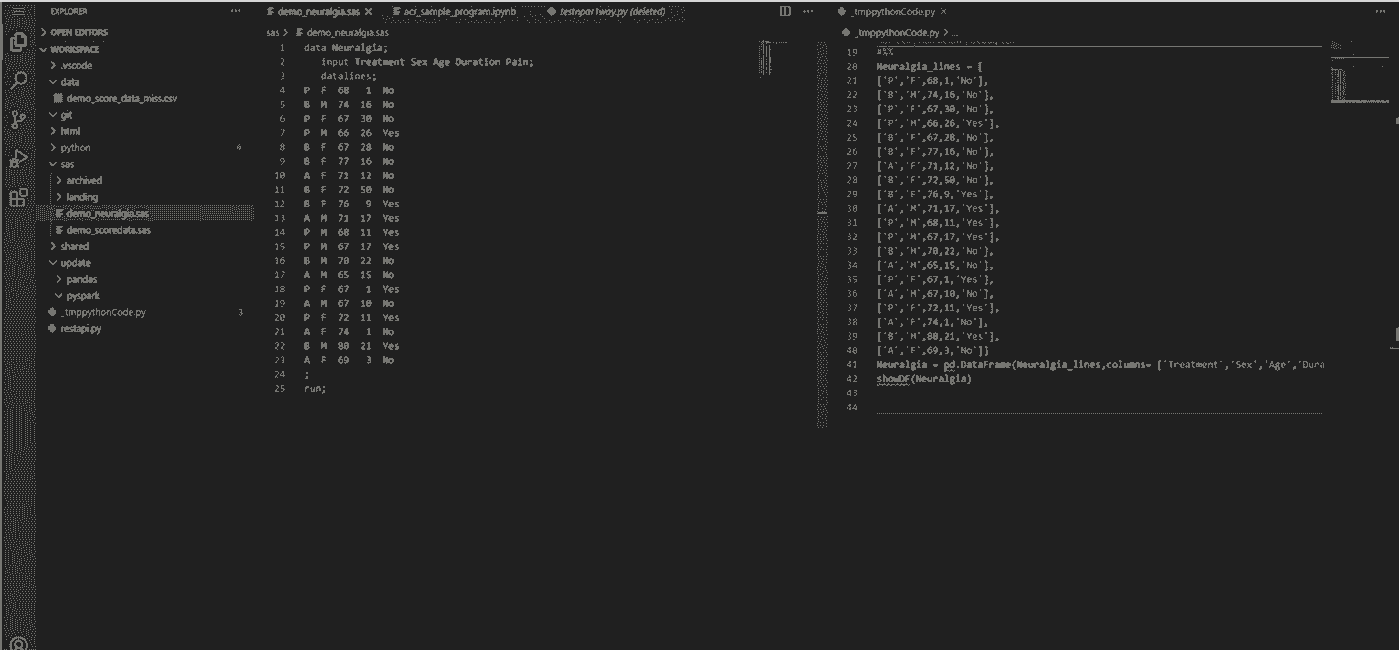Viewport: 1399px width, 650px height.
Task: Open the Explorer view in activity bar
Action: [17, 42]
